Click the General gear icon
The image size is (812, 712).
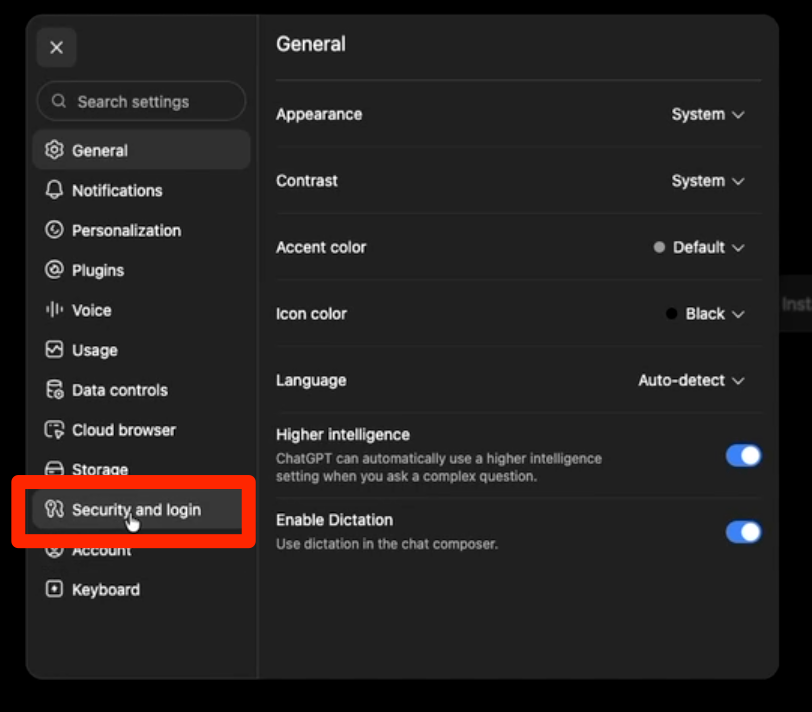point(54,150)
